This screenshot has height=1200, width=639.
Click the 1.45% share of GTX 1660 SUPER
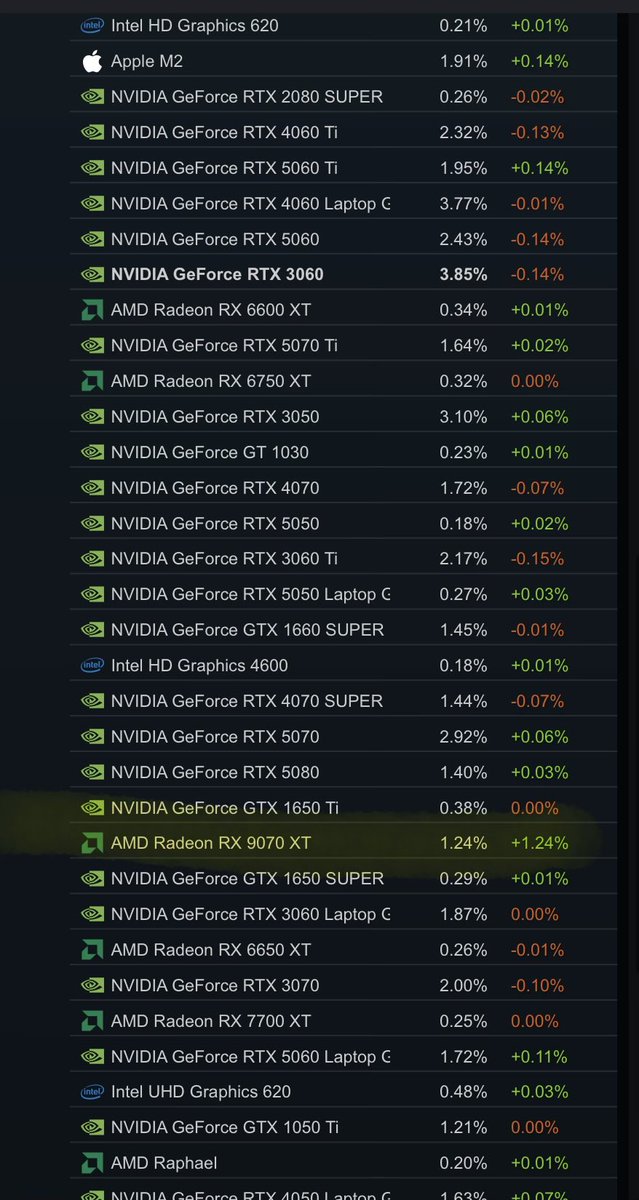pyautogui.click(x=464, y=631)
